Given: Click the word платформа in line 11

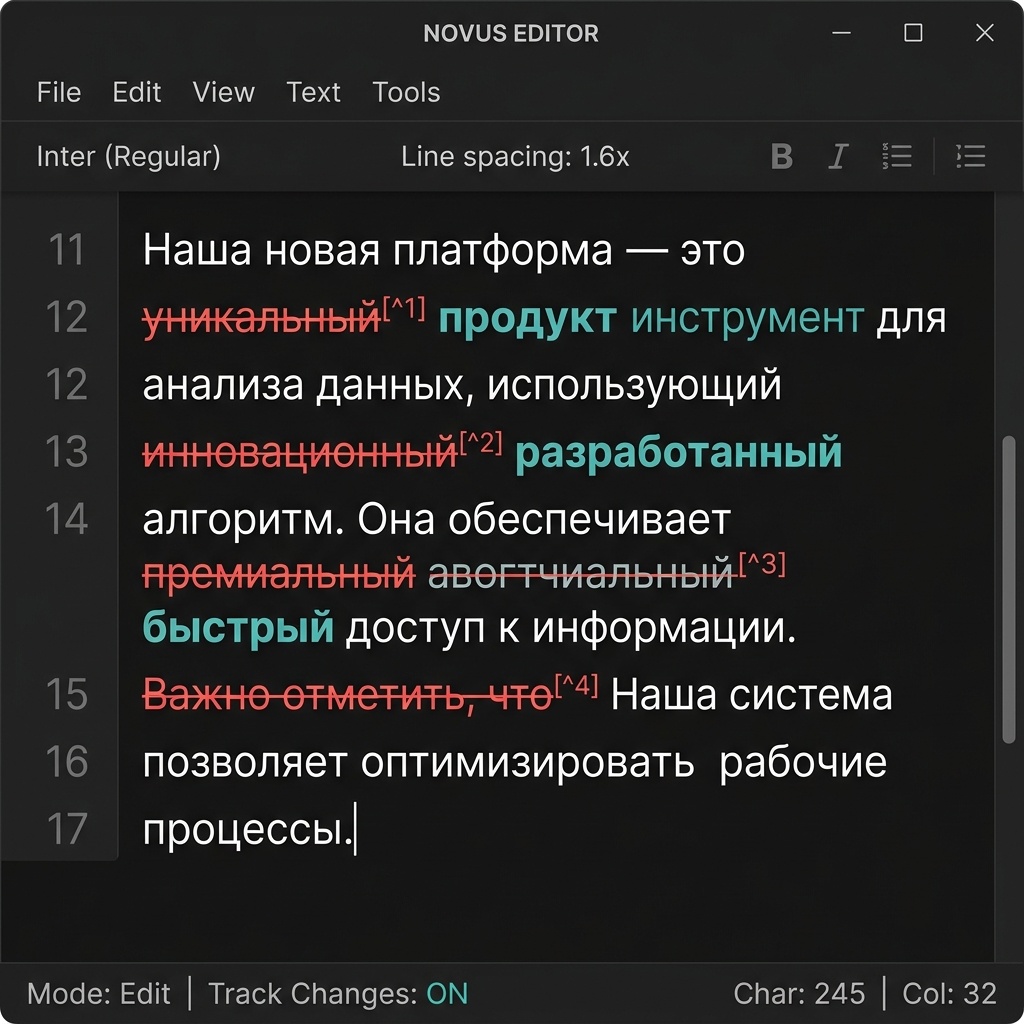Looking at the screenshot, I should (x=504, y=251).
